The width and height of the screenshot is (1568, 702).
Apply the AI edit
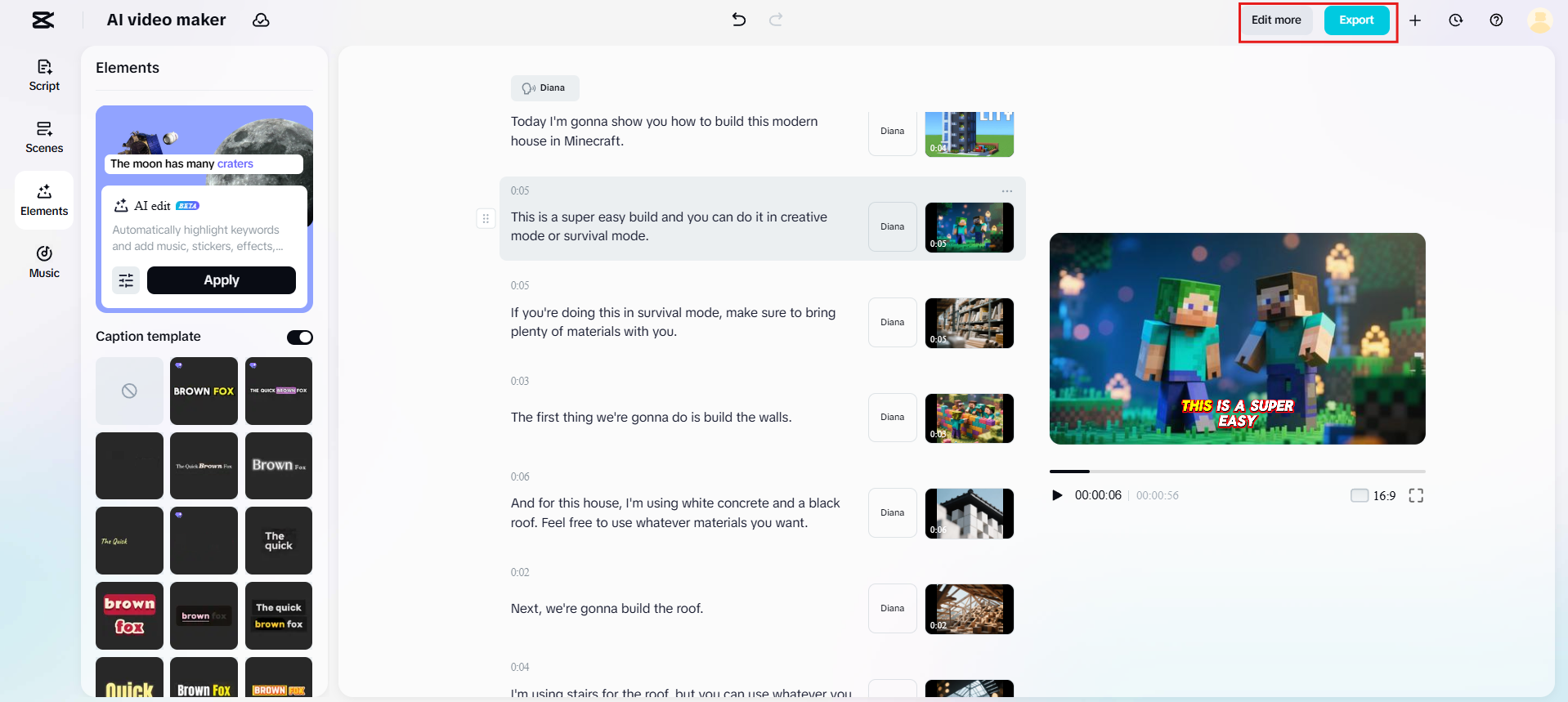[x=221, y=280]
